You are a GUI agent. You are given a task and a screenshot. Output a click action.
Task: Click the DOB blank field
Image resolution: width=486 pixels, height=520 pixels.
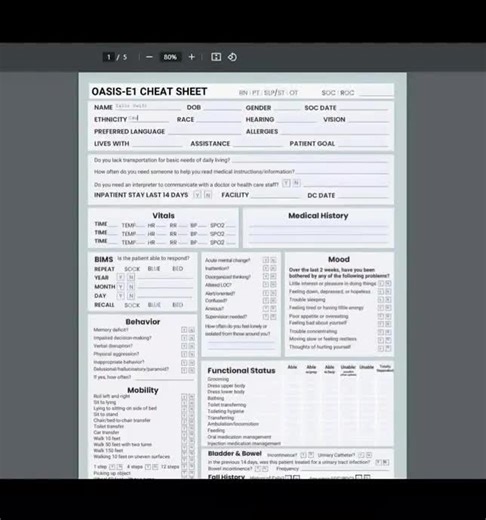[x=222, y=107]
